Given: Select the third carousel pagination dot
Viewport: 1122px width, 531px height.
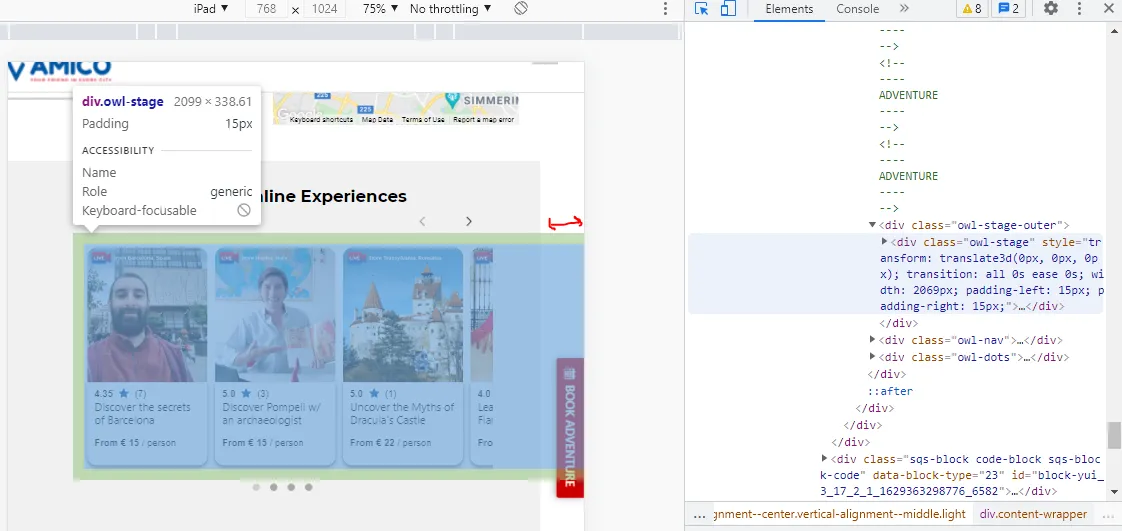Looking at the screenshot, I should point(291,487).
